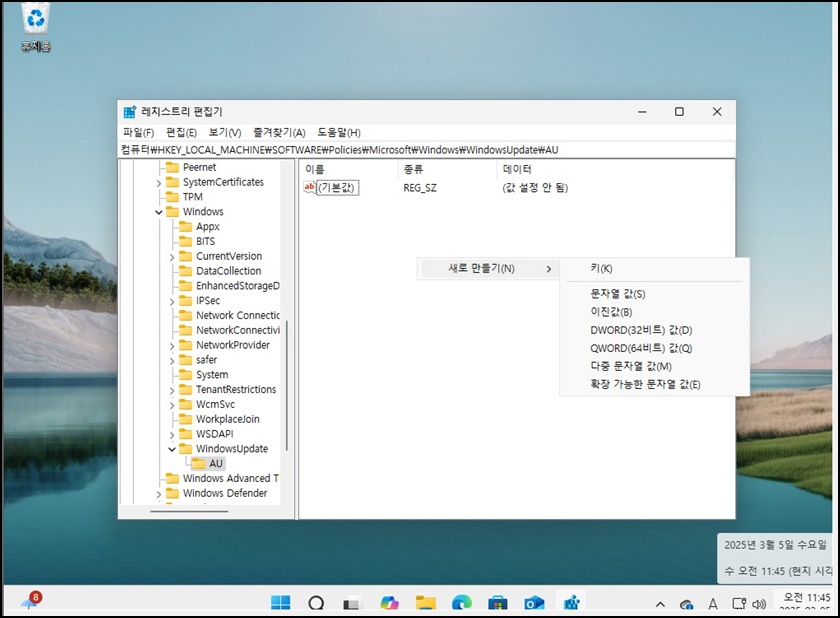Select the Network Connectic key
Viewport: 840px width, 618px height.
click(x=237, y=315)
